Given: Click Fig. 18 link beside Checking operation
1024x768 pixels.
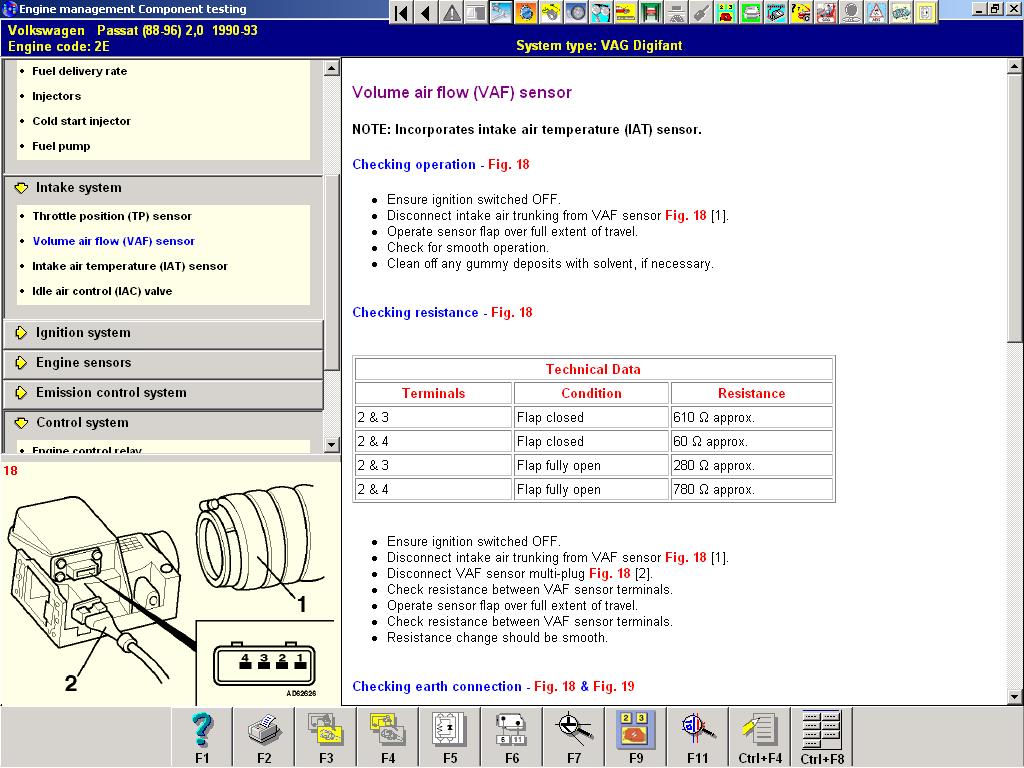Looking at the screenshot, I should pyautogui.click(x=509, y=165).
